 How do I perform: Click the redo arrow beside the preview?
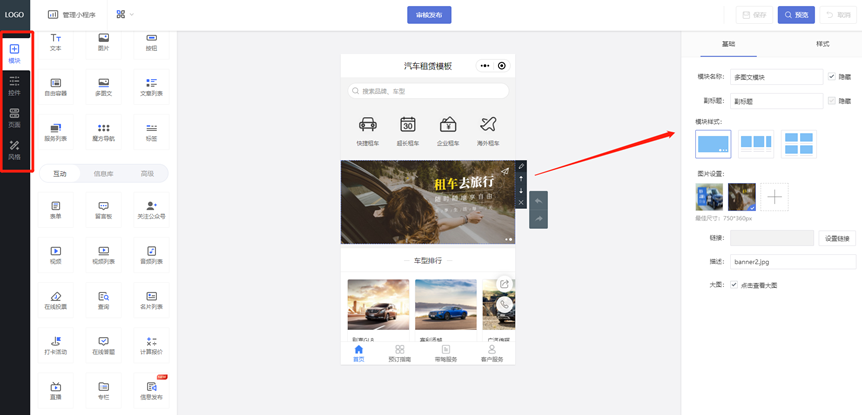(539, 219)
